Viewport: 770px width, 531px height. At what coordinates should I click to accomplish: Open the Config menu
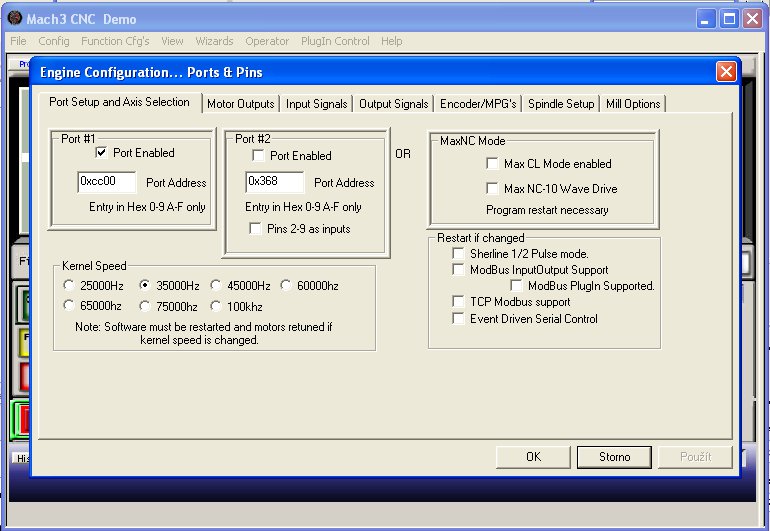coord(54,41)
